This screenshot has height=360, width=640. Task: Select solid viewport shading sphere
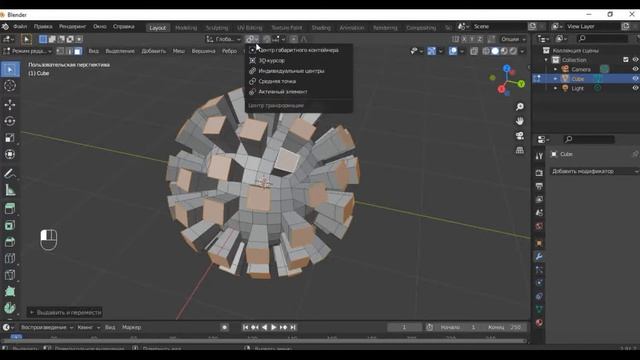pyautogui.click(x=495, y=51)
